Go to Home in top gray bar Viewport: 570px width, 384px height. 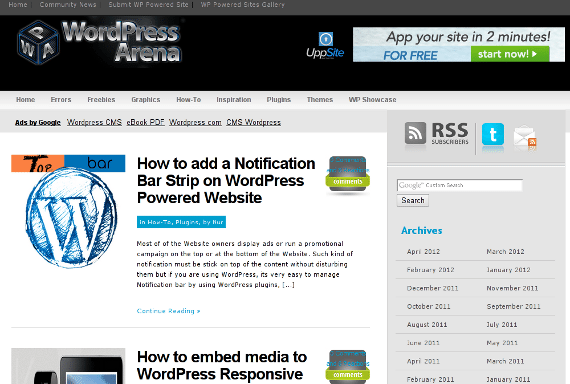point(18,5)
